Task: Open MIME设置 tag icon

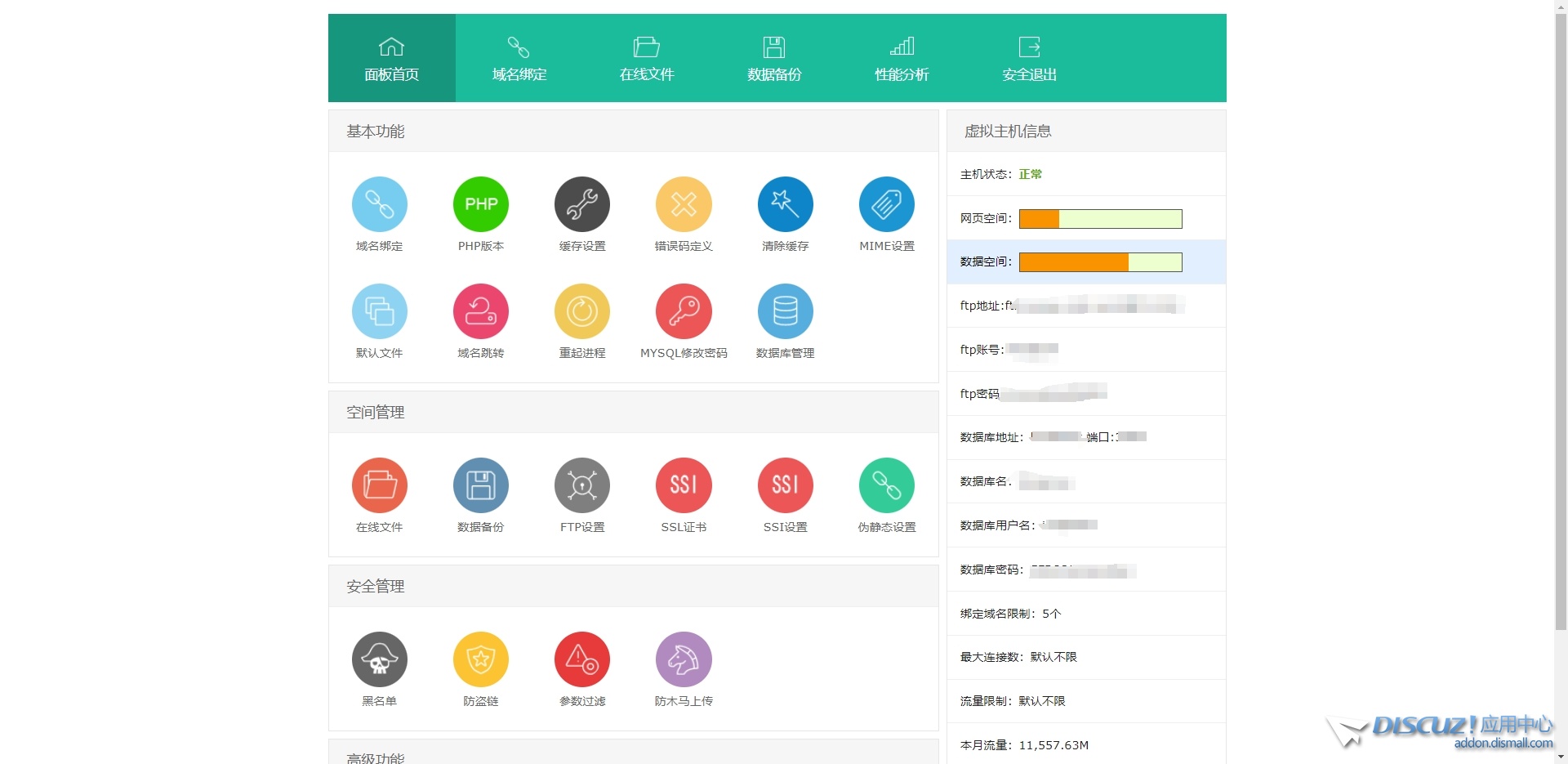Action: pos(886,204)
